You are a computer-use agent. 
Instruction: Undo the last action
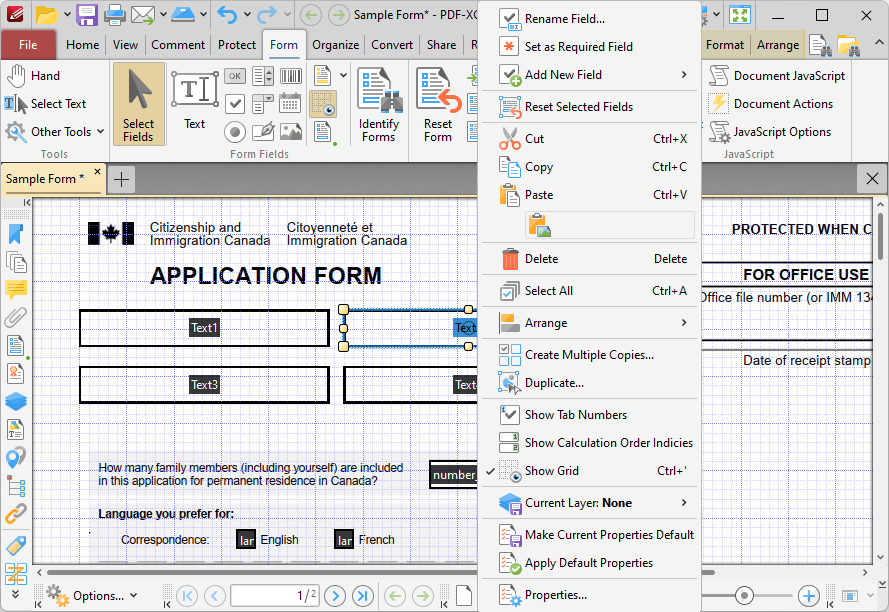[x=227, y=15]
